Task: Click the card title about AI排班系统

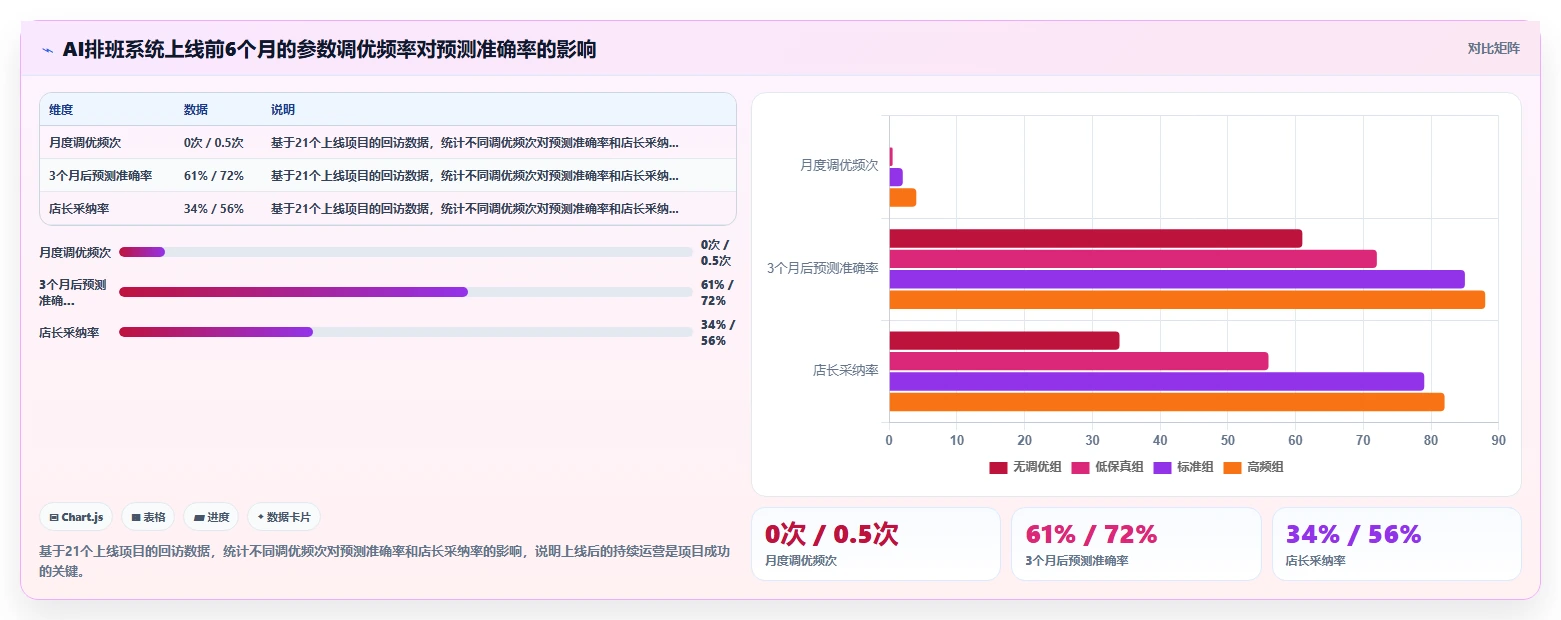Action: [329, 49]
